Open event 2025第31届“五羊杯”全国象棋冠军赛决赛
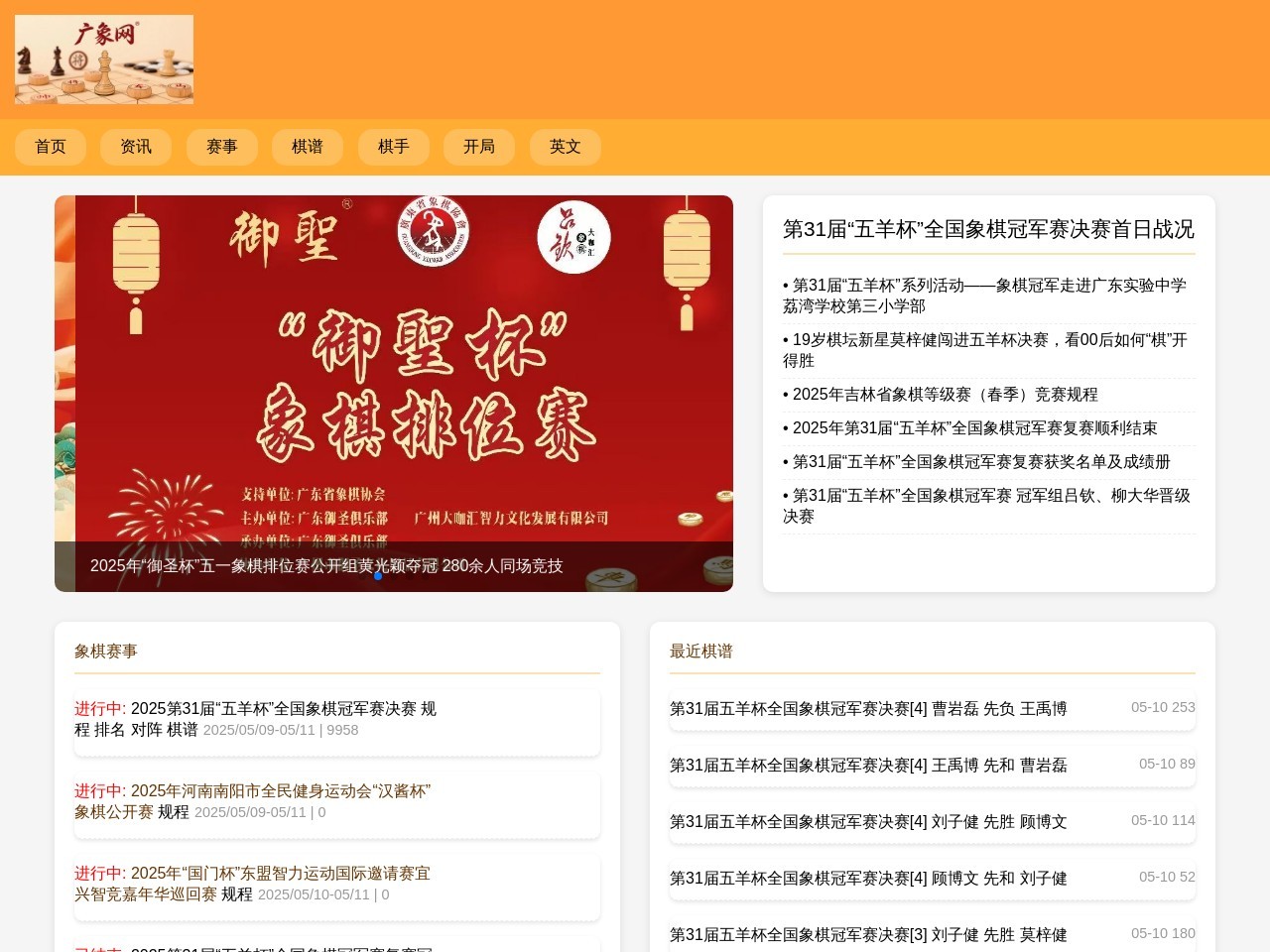 [274, 709]
